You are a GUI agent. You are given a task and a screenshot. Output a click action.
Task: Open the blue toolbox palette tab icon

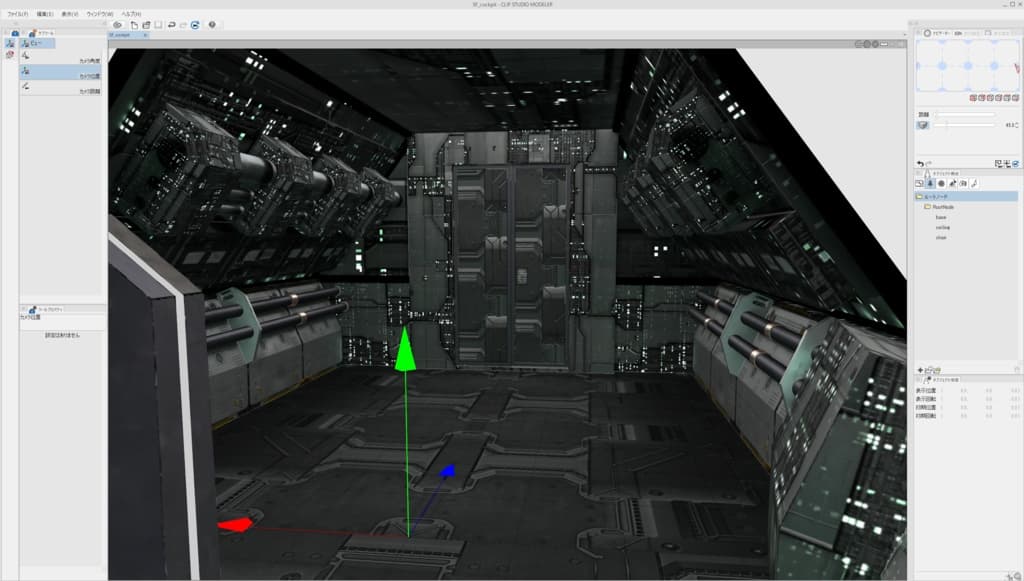click(14, 33)
